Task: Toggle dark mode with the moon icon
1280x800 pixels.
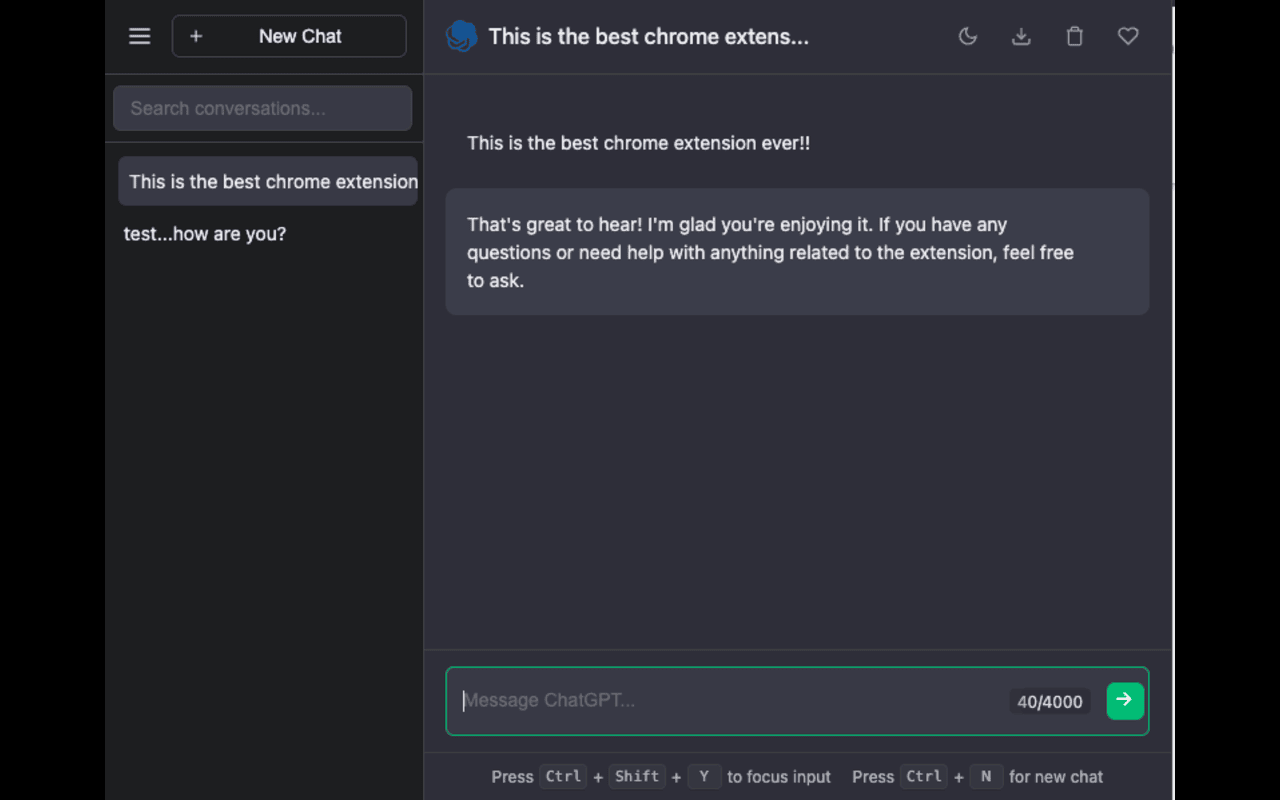Action: tap(967, 36)
